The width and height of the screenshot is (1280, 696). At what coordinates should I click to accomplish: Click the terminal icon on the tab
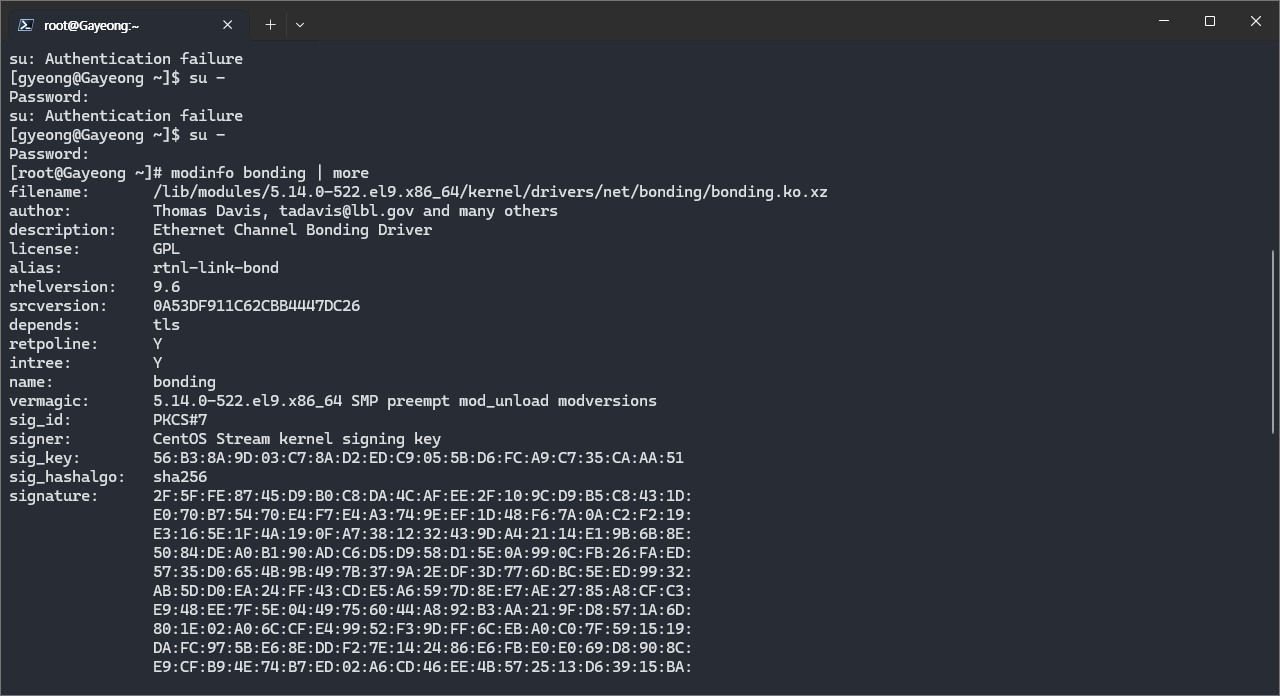tap(25, 25)
